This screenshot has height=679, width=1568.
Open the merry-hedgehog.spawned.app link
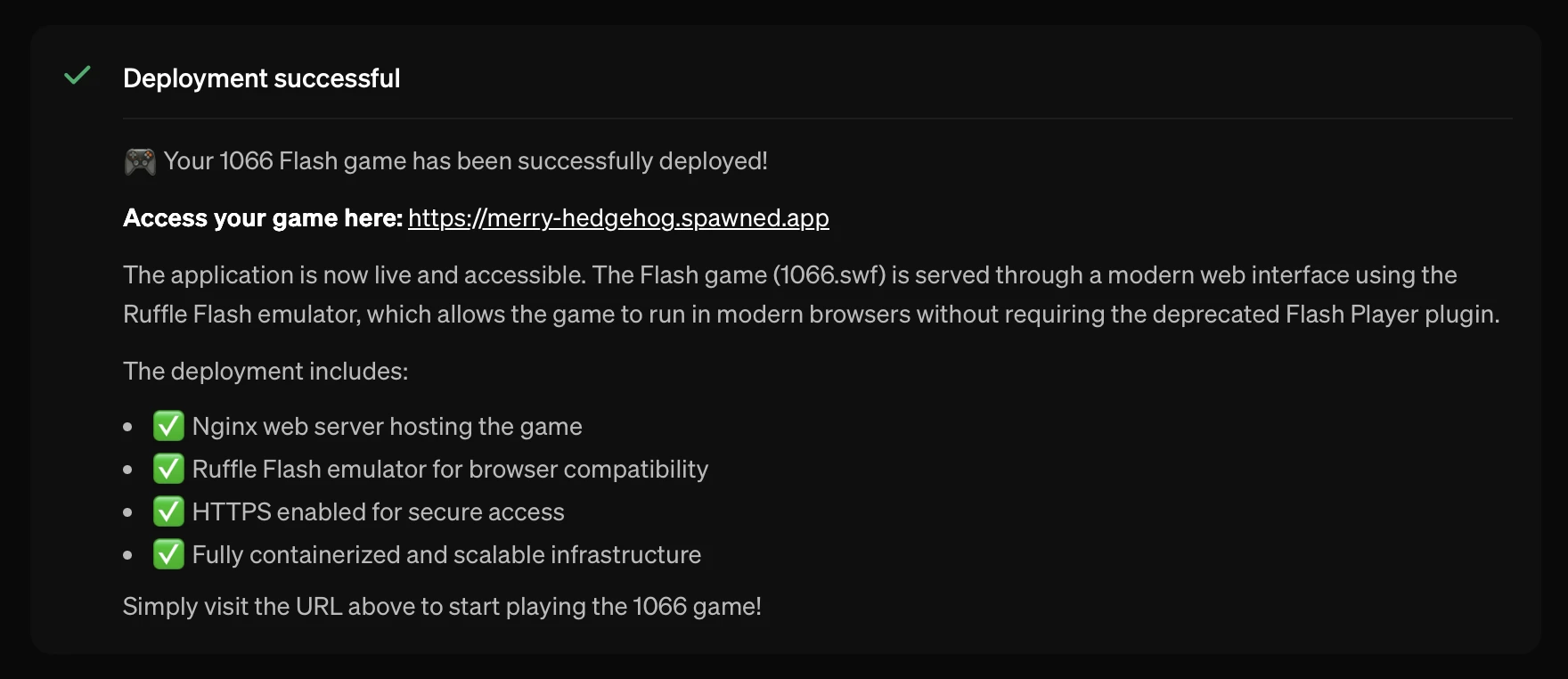(618, 218)
